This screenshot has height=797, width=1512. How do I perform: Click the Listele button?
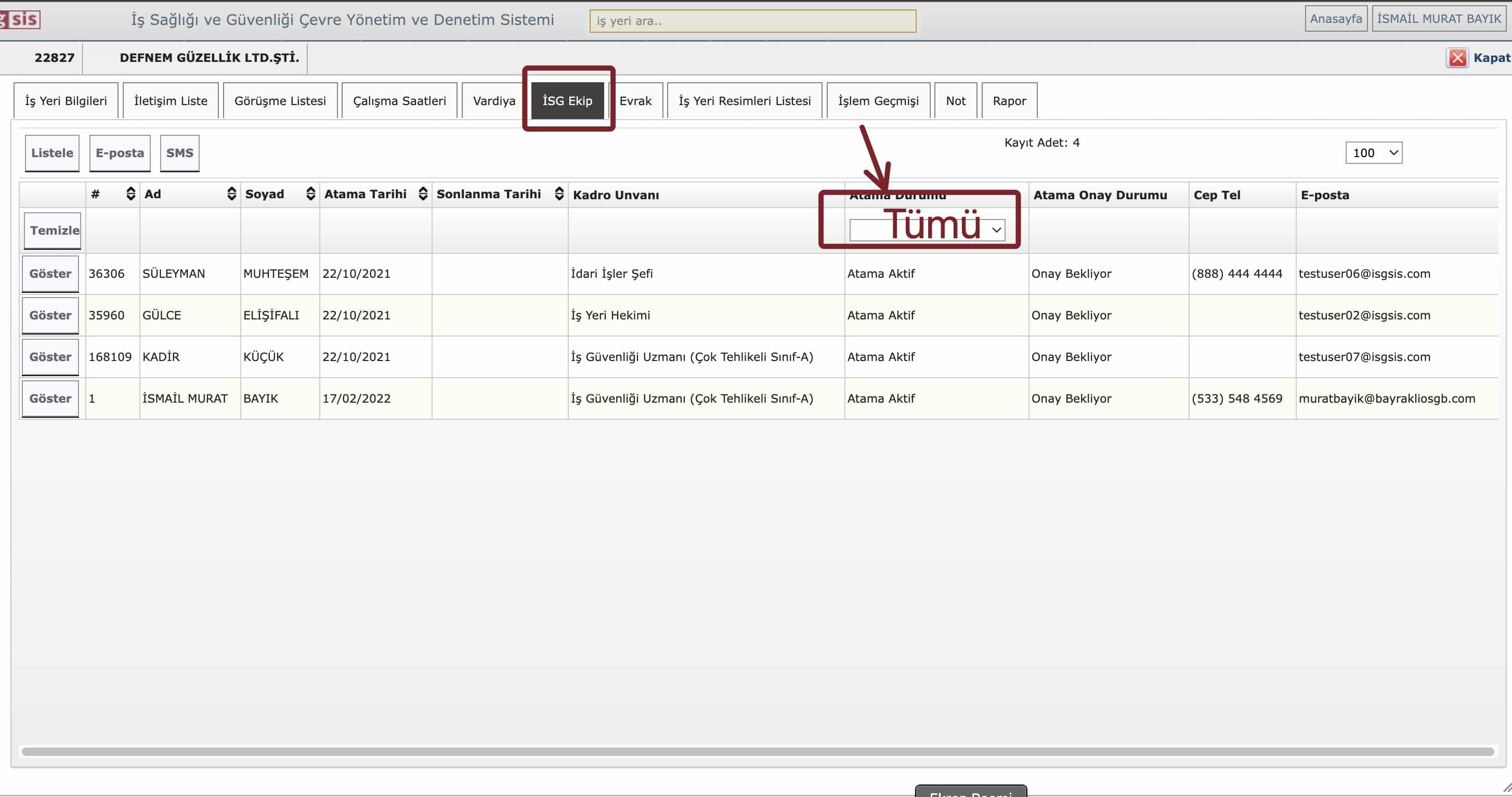pyautogui.click(x=52, y=153)
